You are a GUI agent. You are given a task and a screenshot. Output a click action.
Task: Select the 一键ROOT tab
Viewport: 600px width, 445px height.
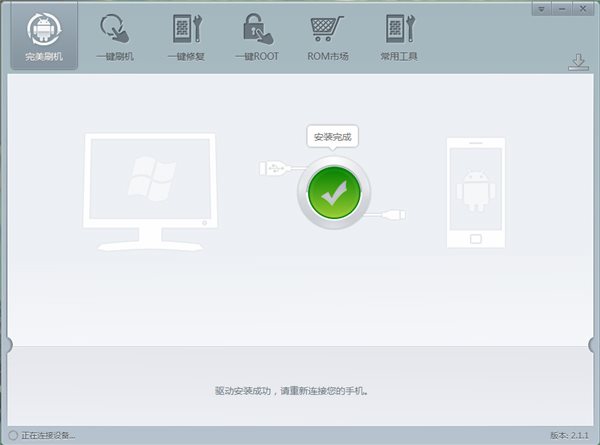click(257, 37)
